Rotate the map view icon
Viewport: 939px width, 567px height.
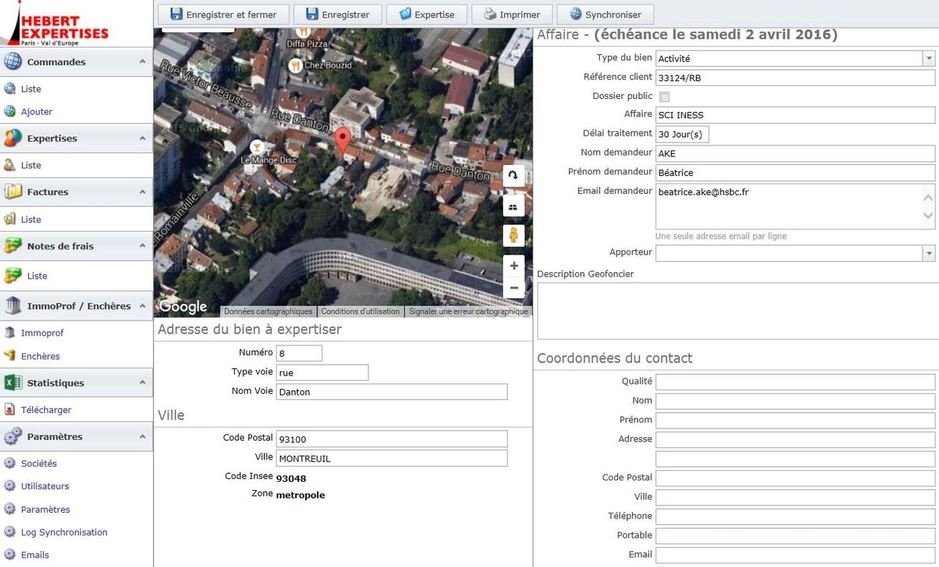click(513, 176)
